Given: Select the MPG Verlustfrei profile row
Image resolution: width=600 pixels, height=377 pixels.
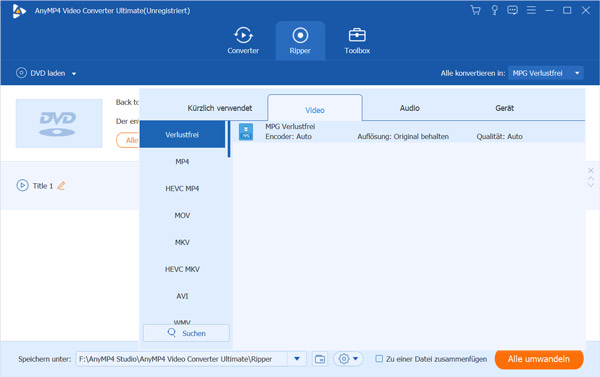Looking at the screenshot, I should click(x=409, y=131).
